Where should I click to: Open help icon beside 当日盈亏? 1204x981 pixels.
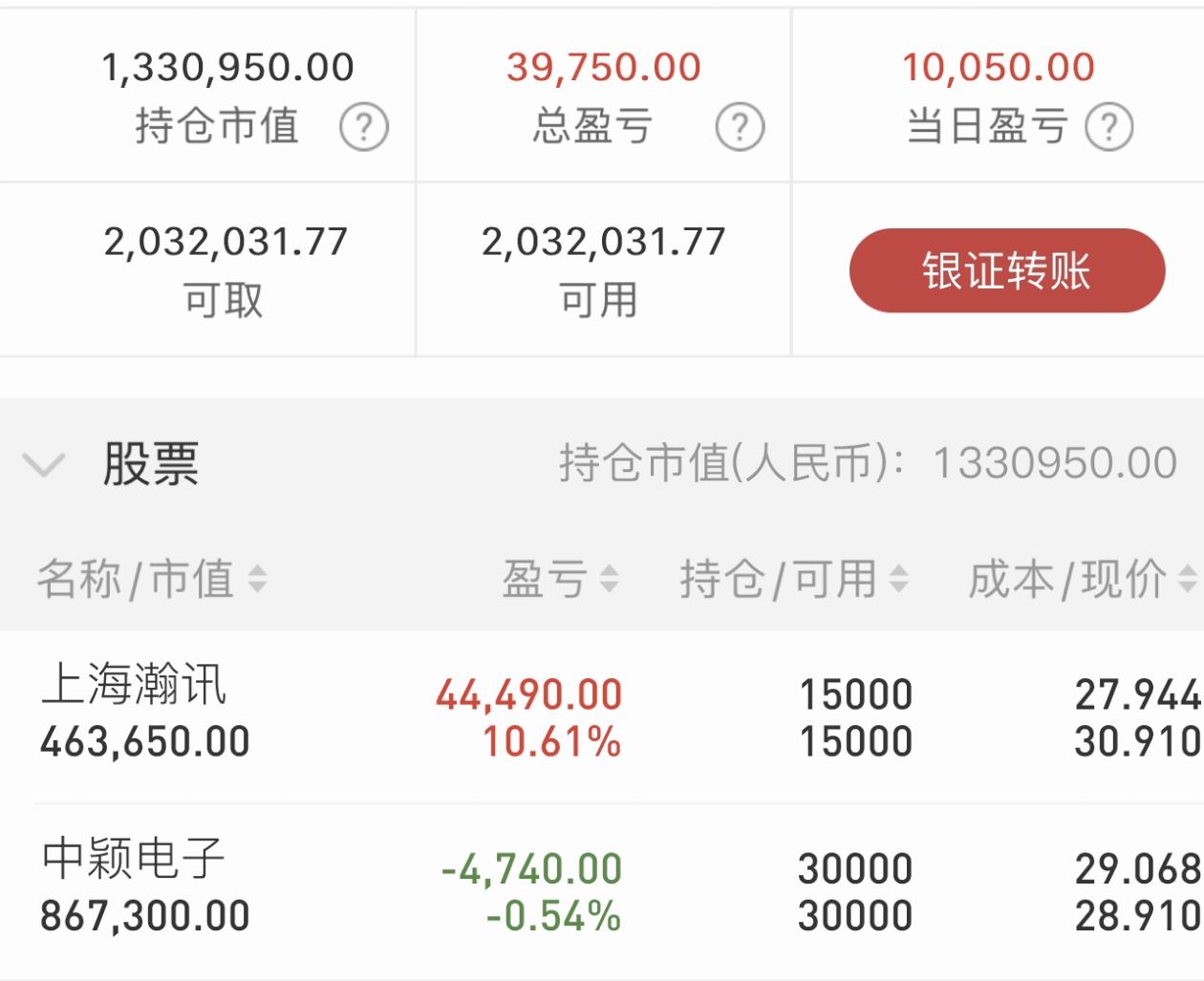[1109, 127]
